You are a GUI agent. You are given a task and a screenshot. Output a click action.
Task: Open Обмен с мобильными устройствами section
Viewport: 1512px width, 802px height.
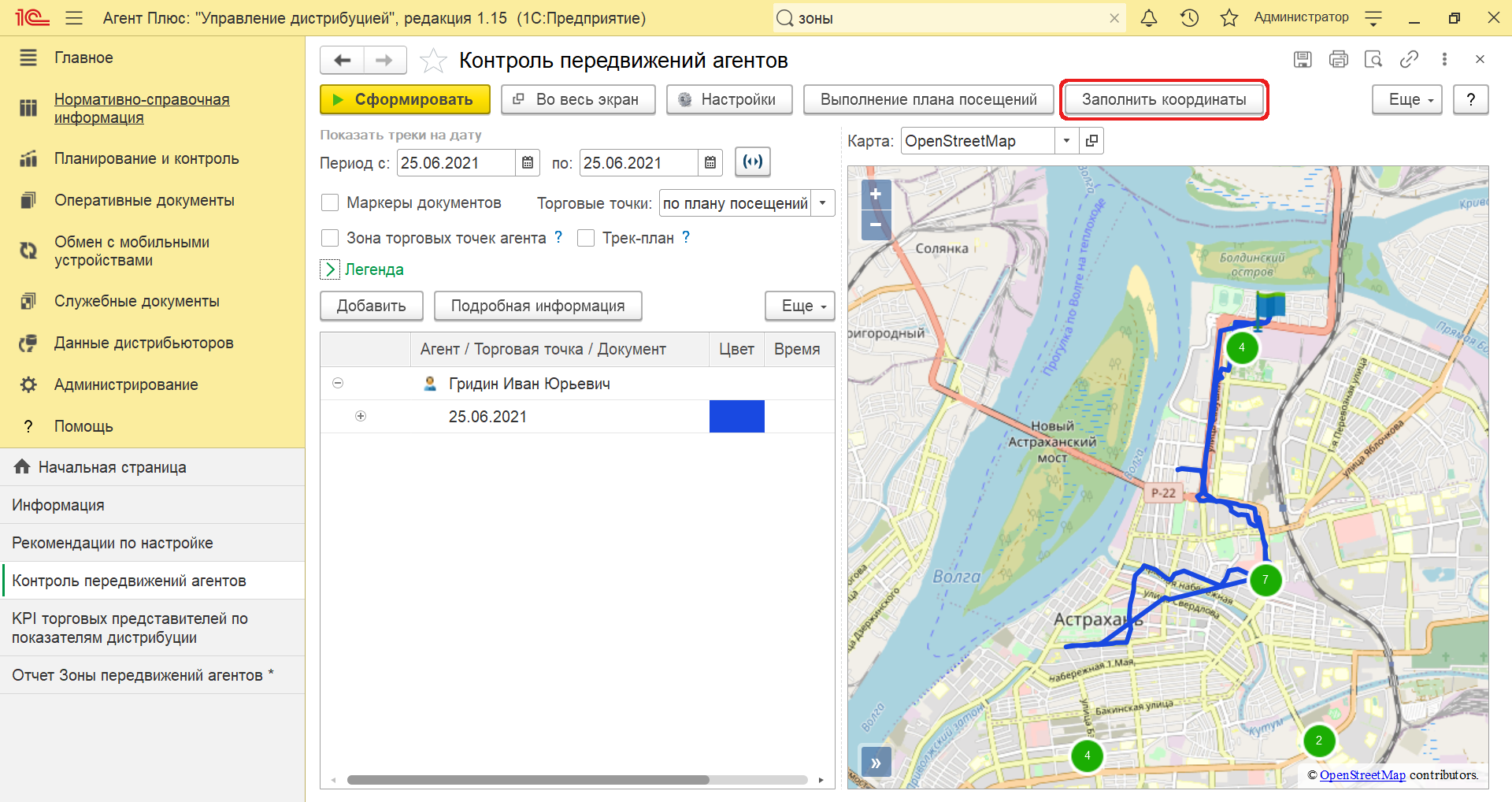(x=132, y=251)
